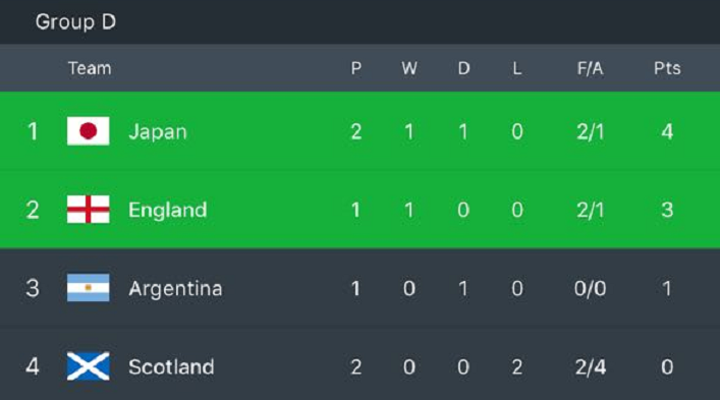
Task: Click the W column header
Action: [409, 69]
